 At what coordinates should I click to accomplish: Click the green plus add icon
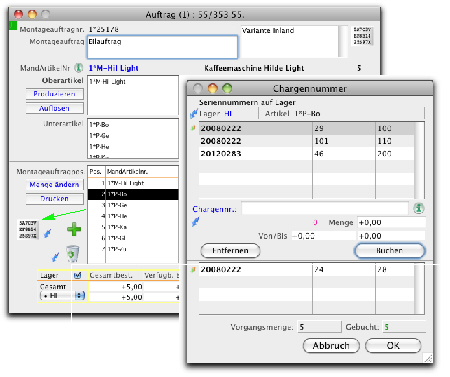(74, 229)
